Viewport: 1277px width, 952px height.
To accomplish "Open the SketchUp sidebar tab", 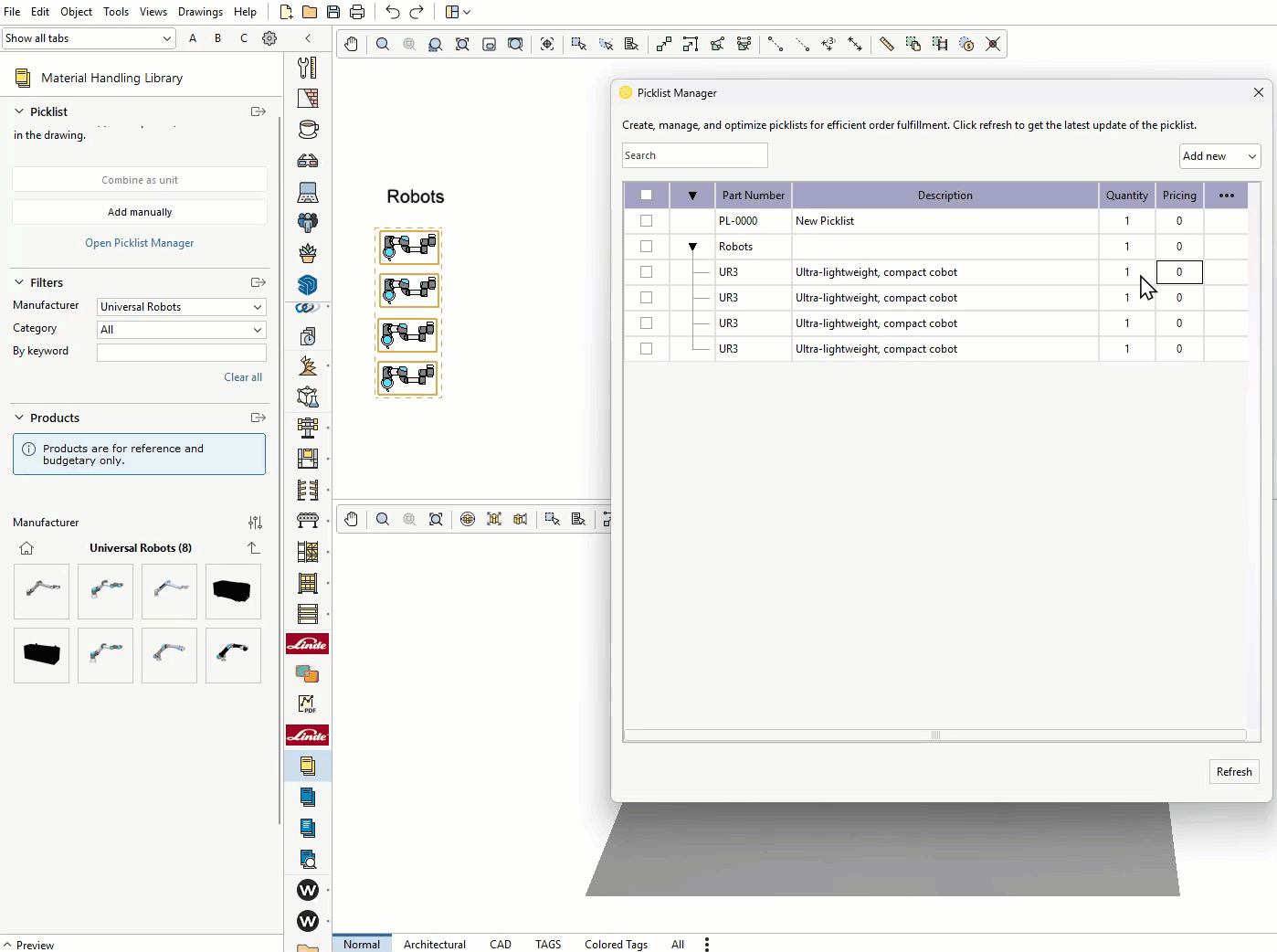I will click(x=308, y=285).
